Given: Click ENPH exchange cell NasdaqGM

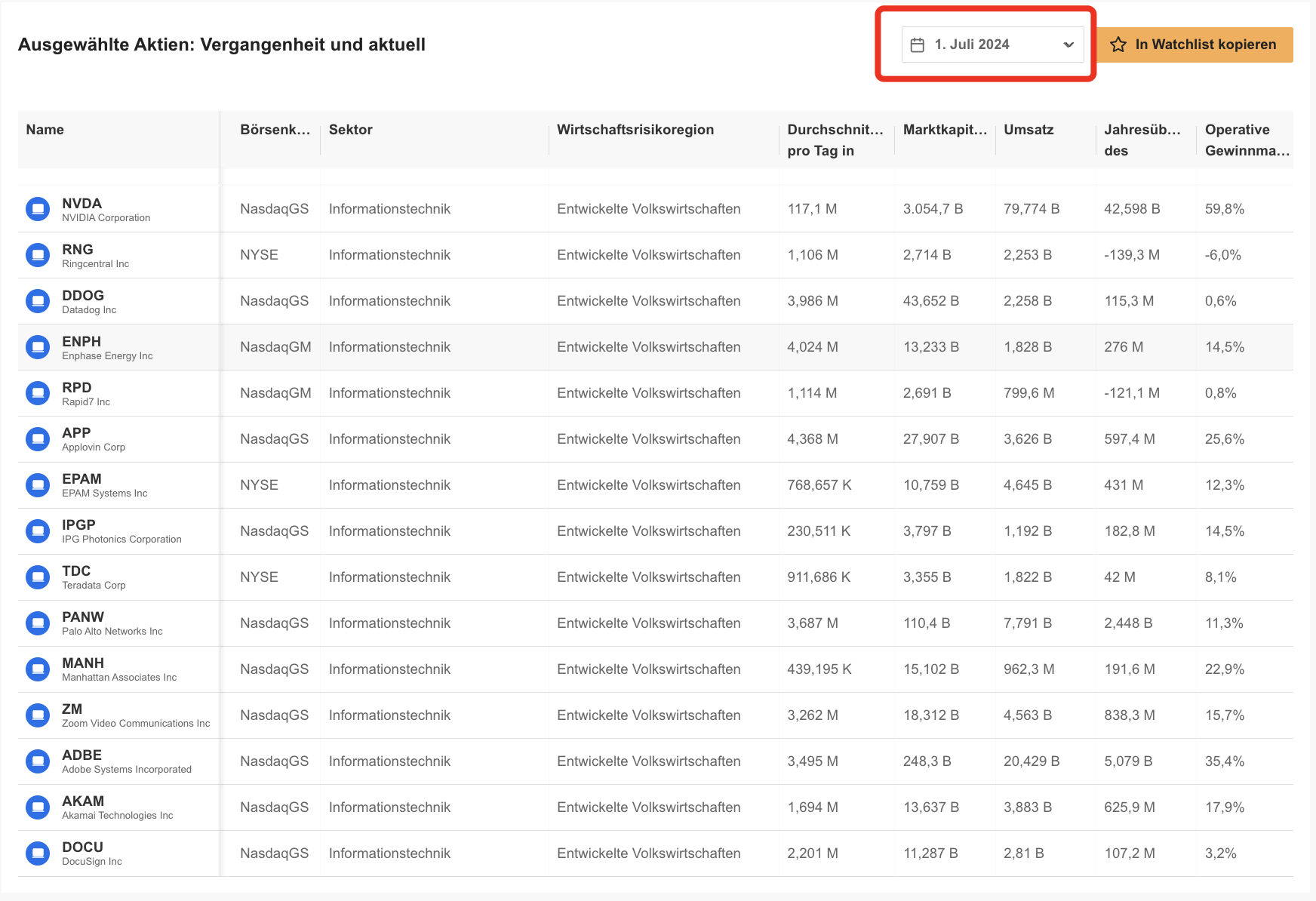Looking at the screenshot, I should coord(275,347).
